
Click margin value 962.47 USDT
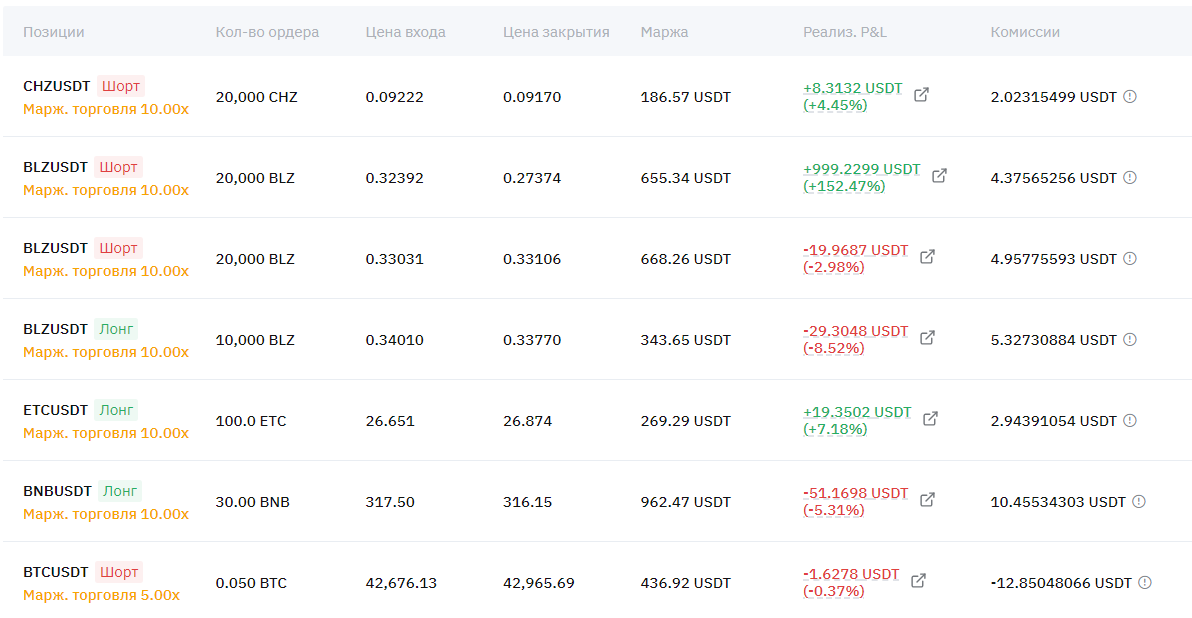coord(685,502)
